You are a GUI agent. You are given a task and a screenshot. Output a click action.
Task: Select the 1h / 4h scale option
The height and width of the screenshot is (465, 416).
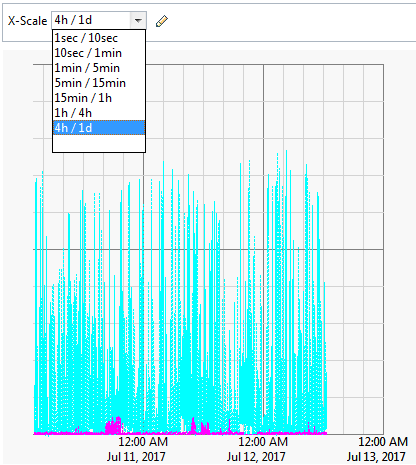99,113
